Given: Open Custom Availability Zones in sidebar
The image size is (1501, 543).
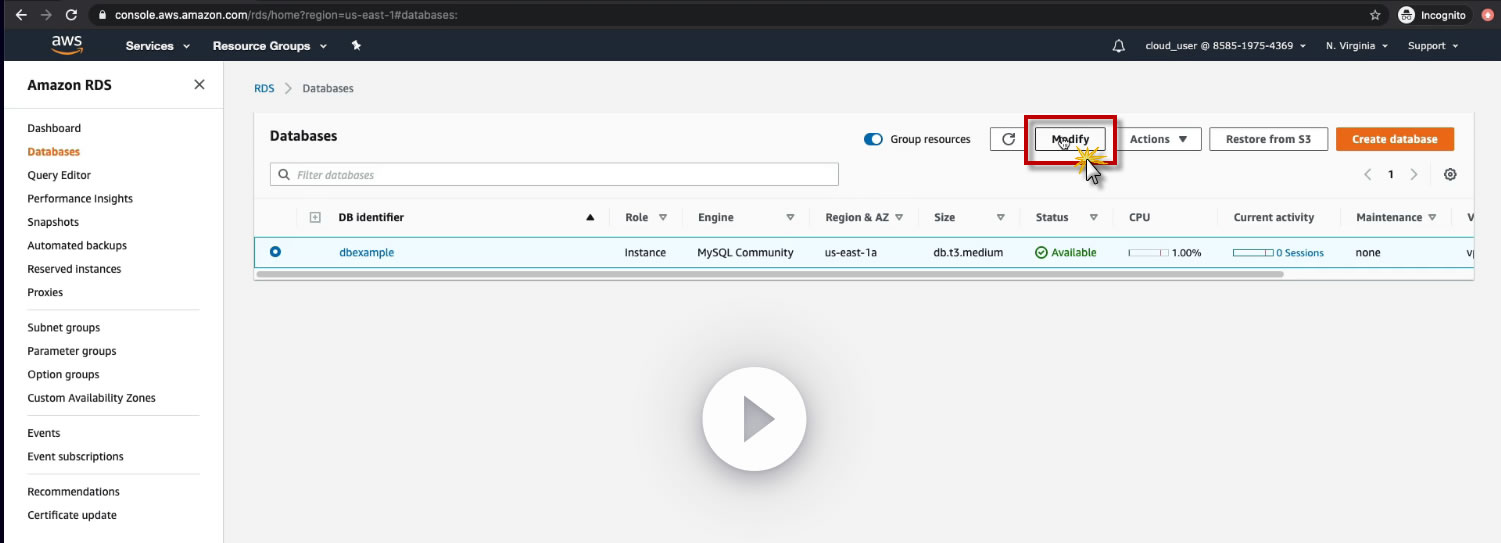Looking at the screenshot, I should point(91,398).
